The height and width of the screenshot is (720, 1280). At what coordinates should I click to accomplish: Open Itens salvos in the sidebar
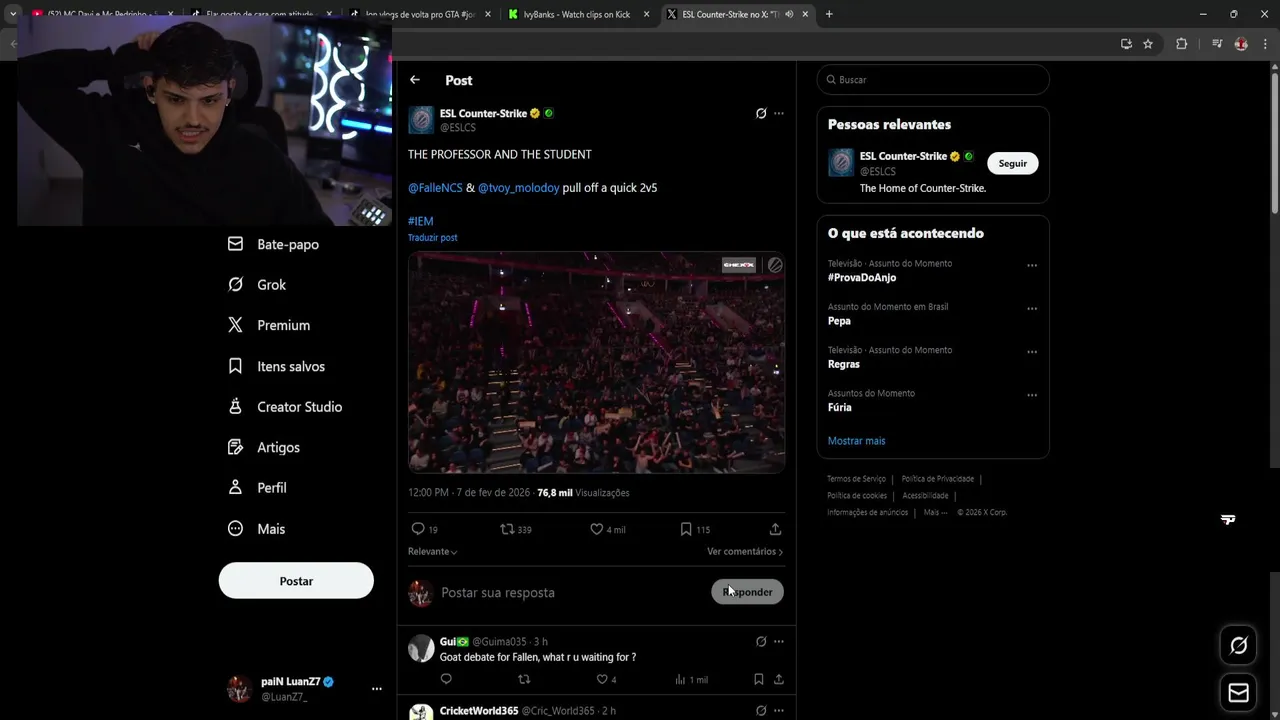click(276, 366)
